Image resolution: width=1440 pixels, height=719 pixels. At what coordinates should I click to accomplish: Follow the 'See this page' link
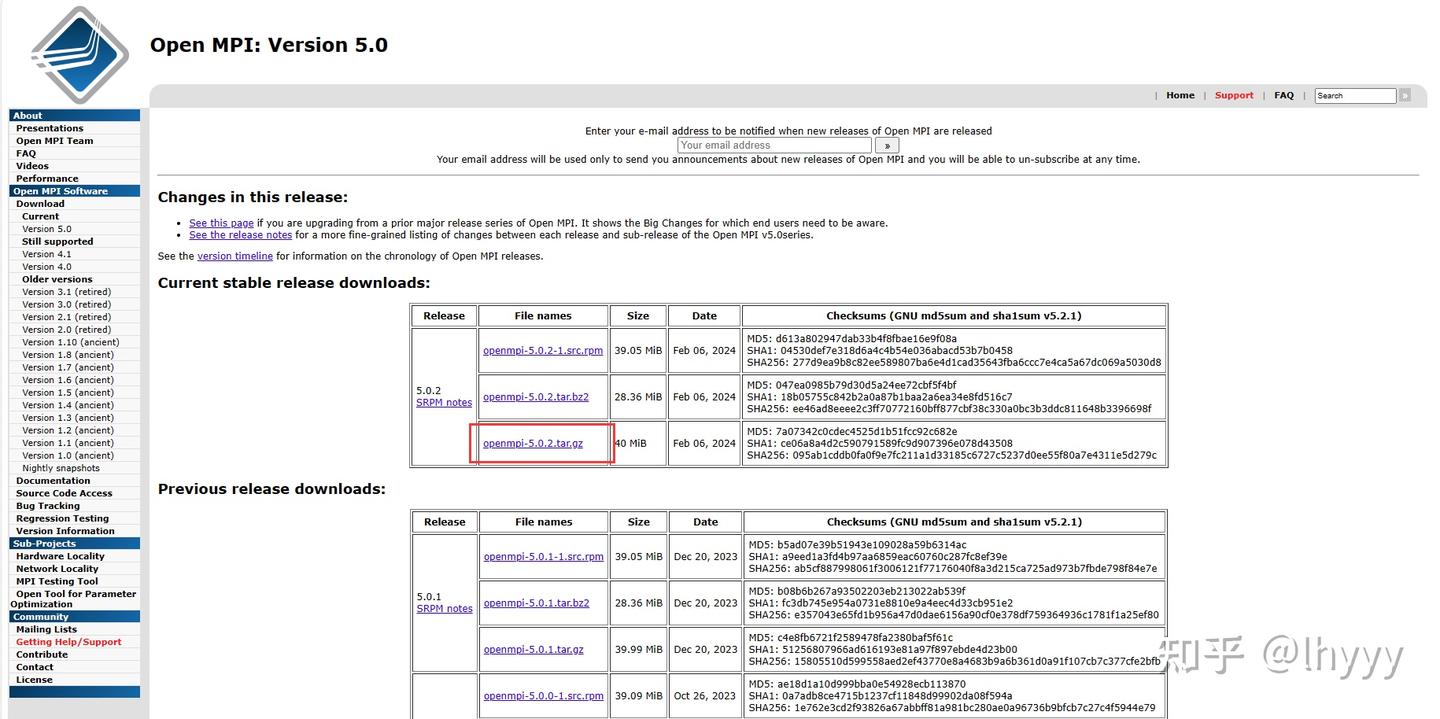tap(221, 223)
